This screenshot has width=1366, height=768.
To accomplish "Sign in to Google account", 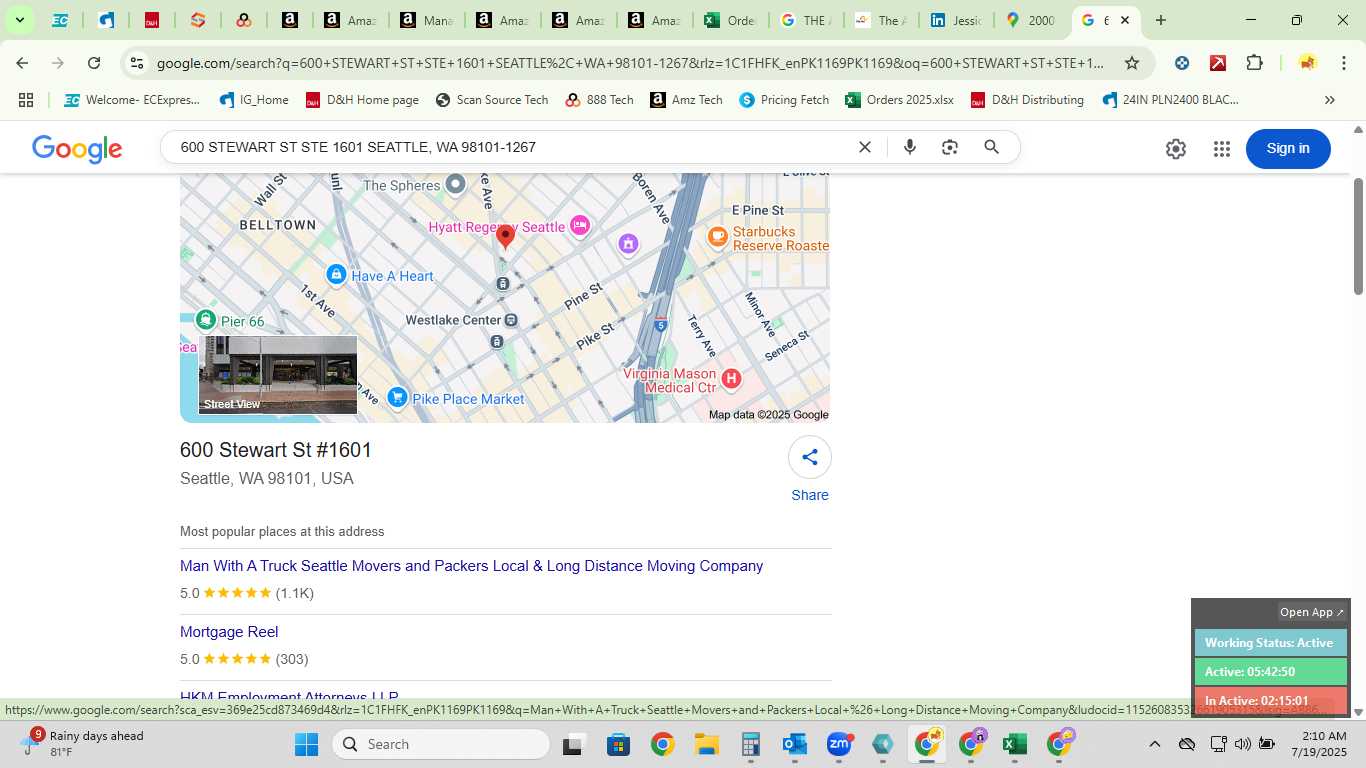I will [1288, 149].
